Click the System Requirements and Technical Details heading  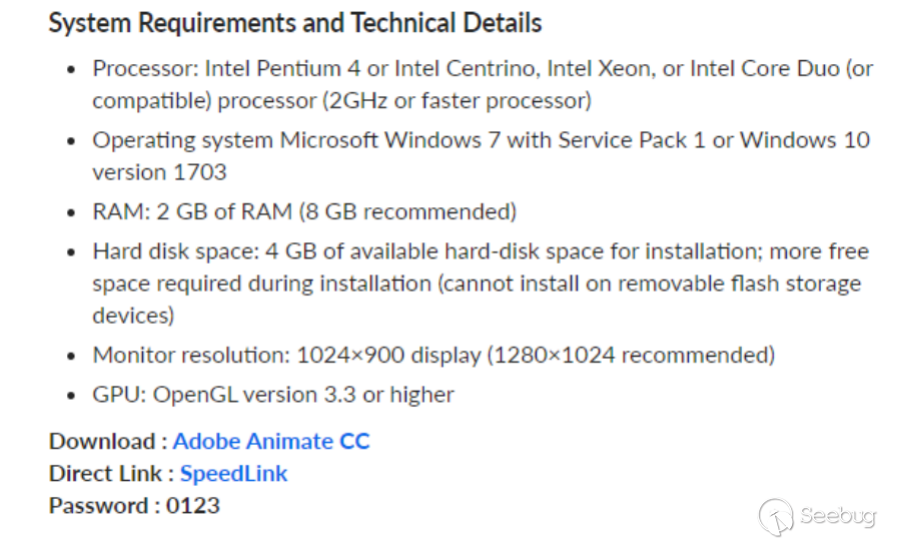tap(295, 22)
